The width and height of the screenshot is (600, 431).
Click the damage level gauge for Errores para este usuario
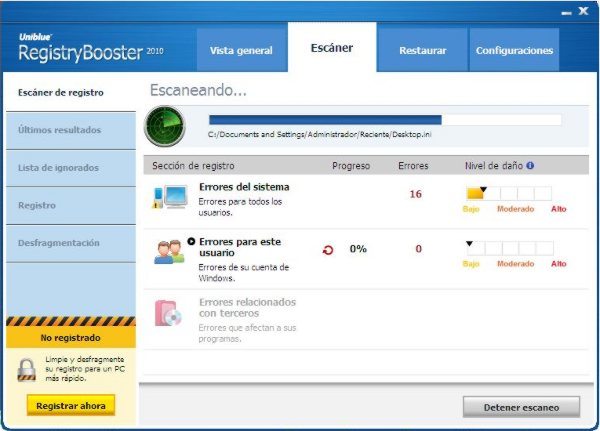click(x=510, y=248)
